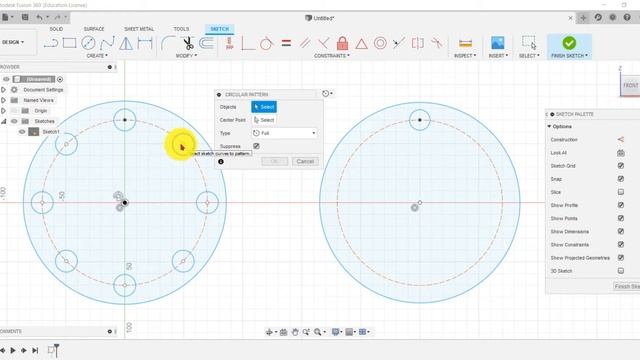Click the Look At icon in navigation bar
640x360 pixels.
click(x=283, y=332)
